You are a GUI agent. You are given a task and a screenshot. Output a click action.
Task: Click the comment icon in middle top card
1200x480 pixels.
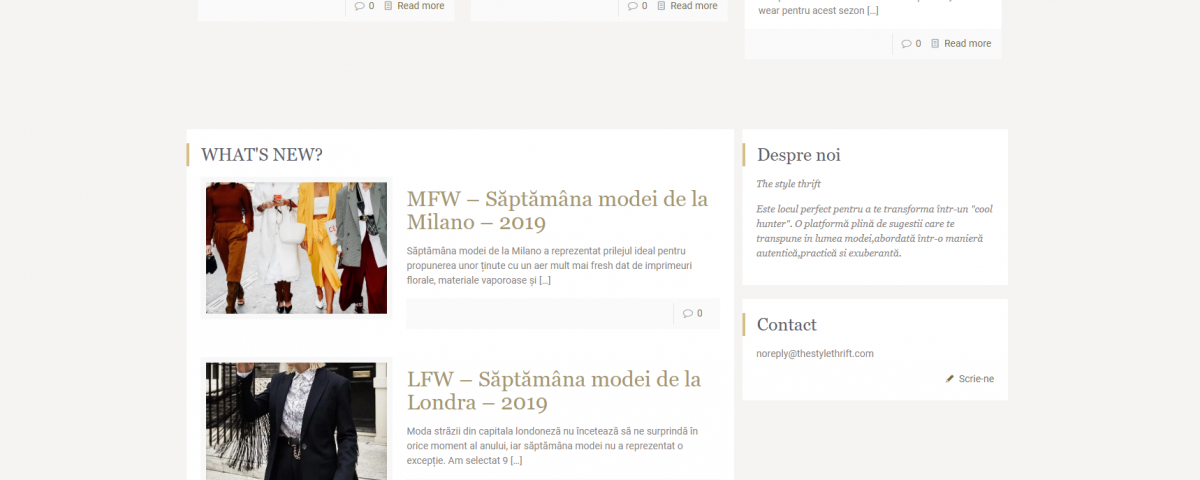(x=633, y=6)
